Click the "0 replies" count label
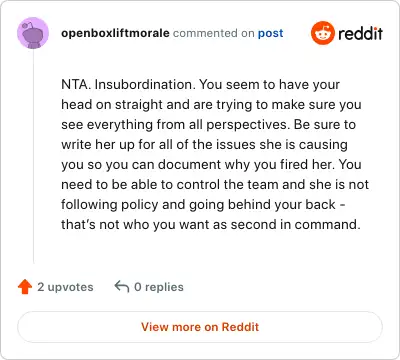This screenshot has width=400, height=360. (159, 287)
